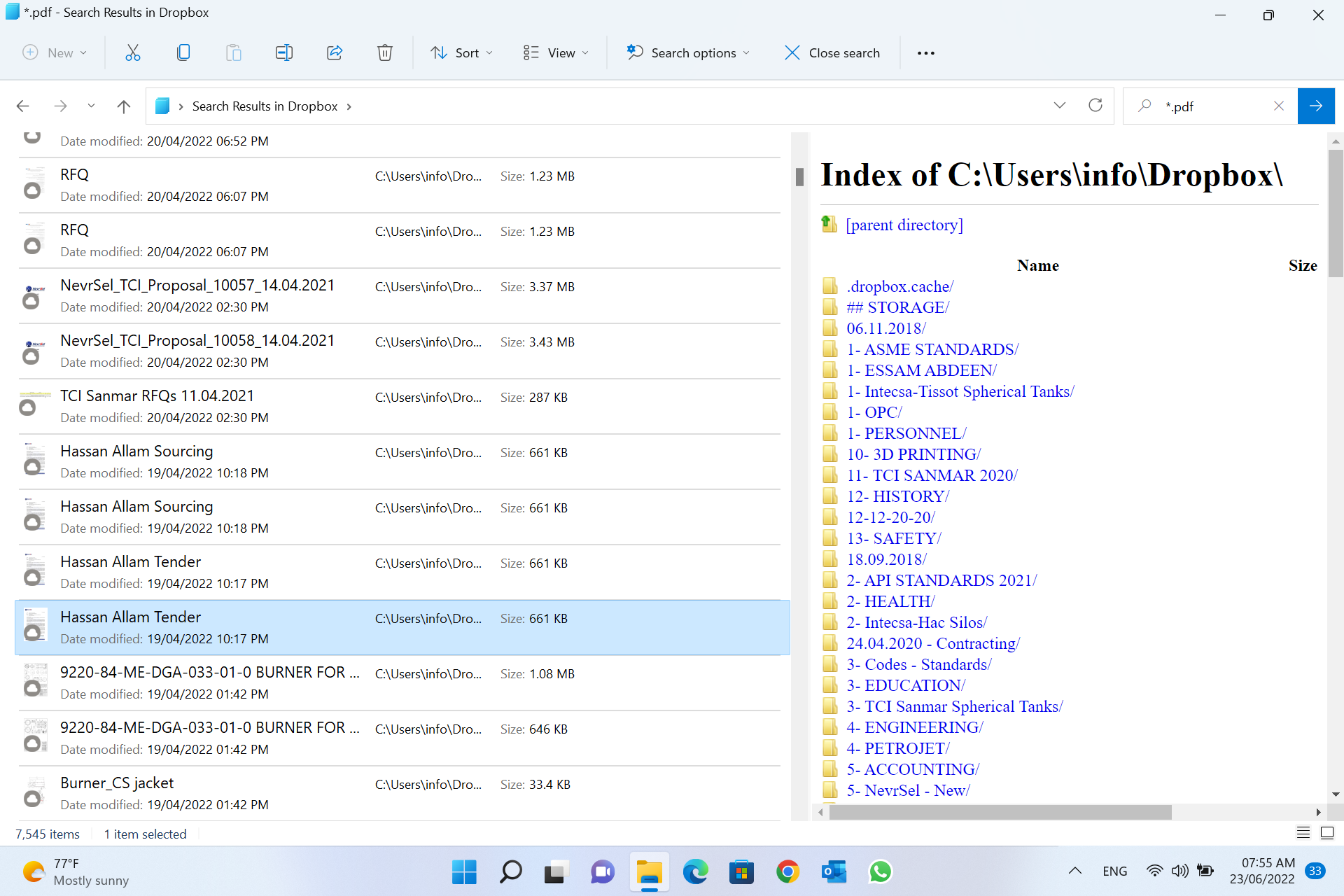The width and height of the screenshot is (1344, 896).
Task: Go up one folder level
Action: (124, 106)
